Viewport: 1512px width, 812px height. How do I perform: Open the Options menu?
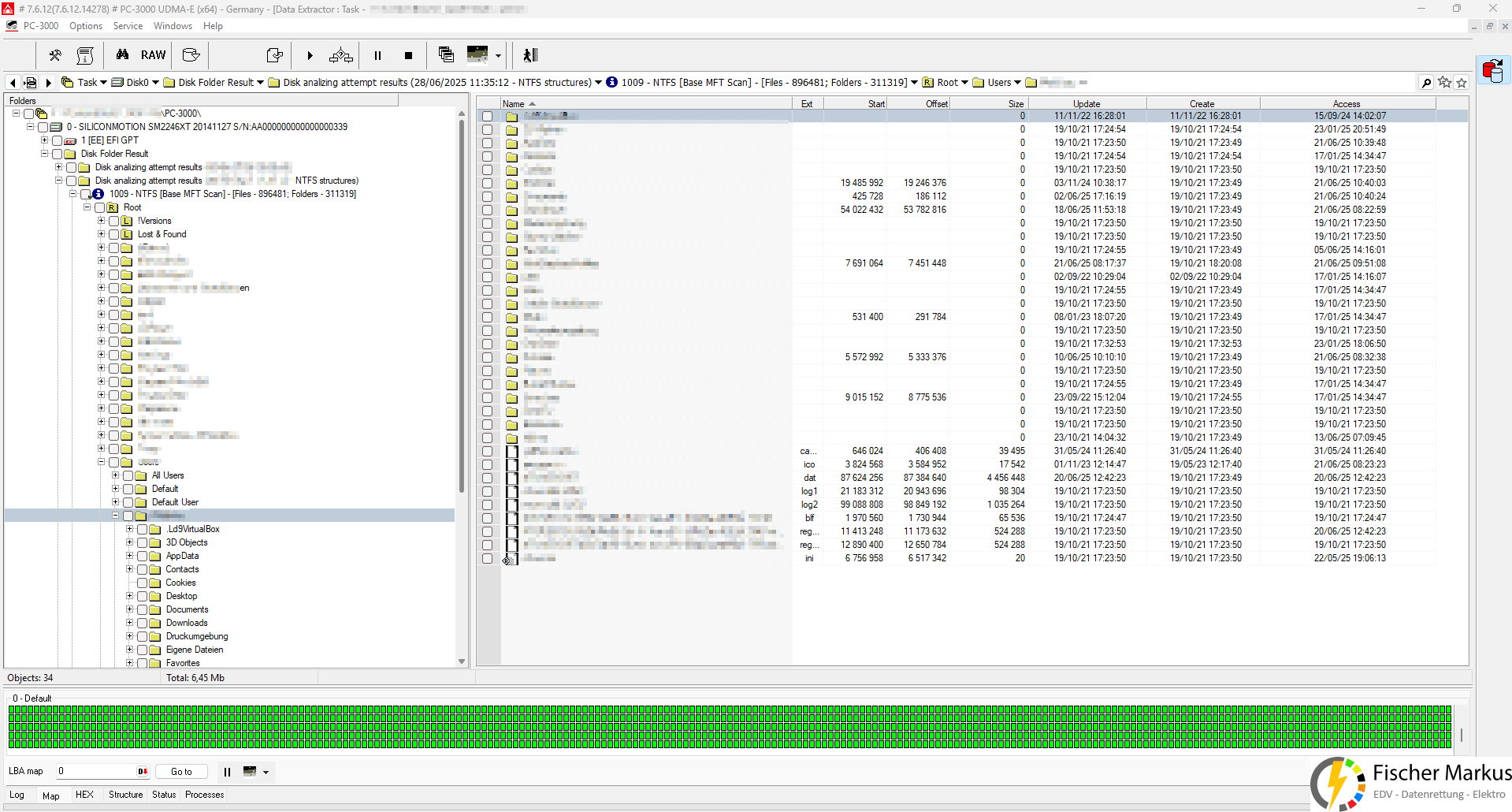coord(86,26)
